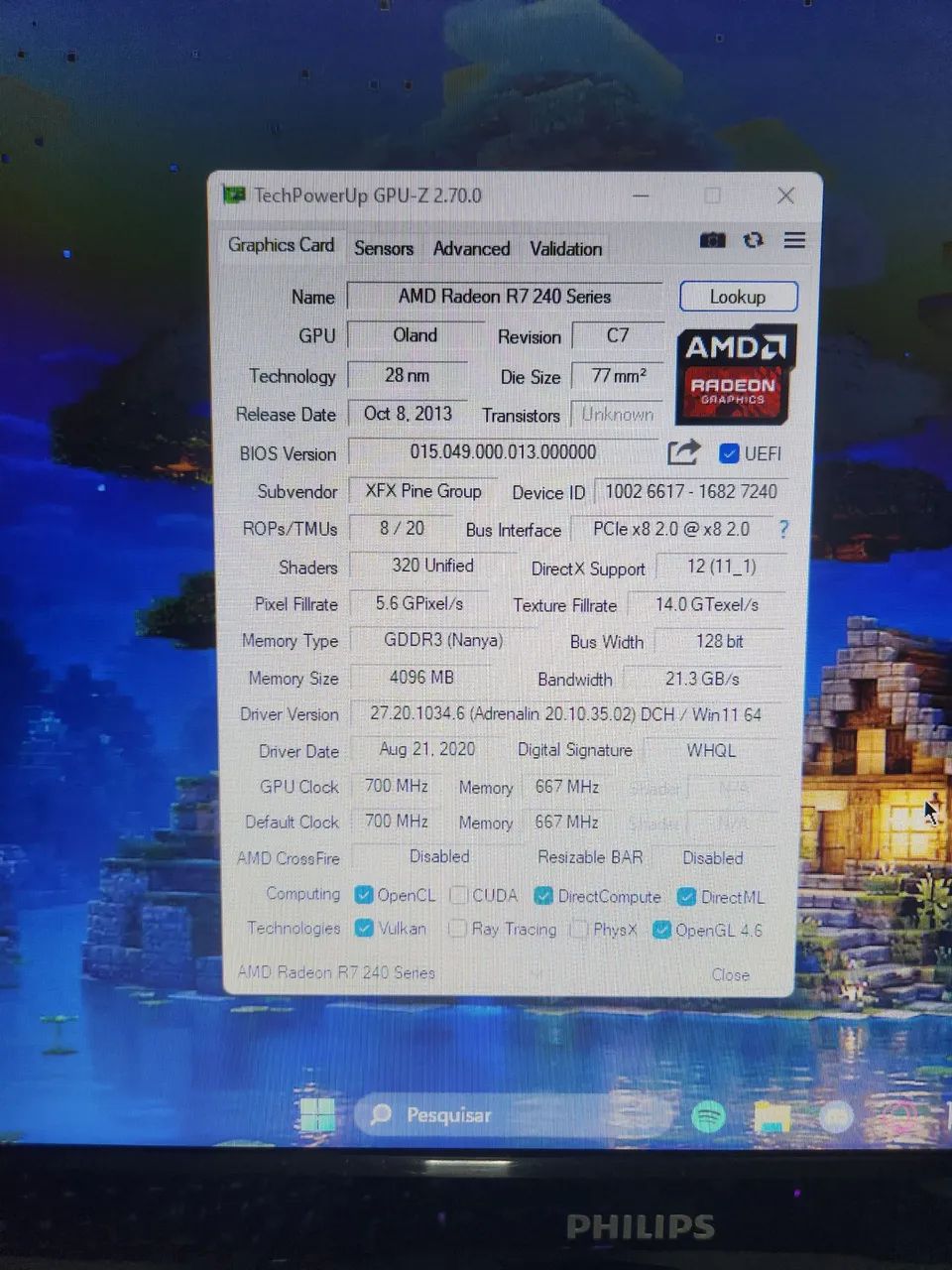Screen dimensions: 952x1270
Task: Switch to the Advanced tab
Action: [471, 248]
